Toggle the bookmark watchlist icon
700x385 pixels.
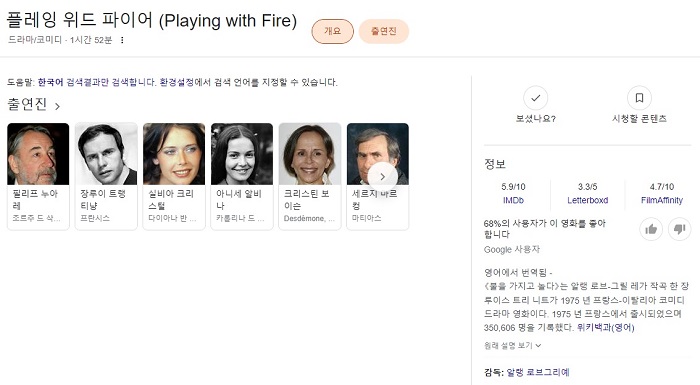[x=639, y=98]
